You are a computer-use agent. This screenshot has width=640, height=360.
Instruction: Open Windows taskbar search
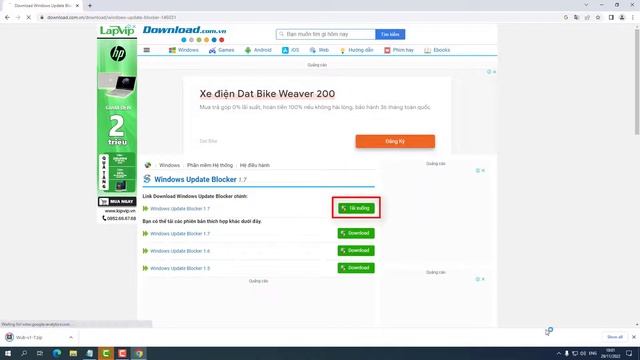[x=24, y=353]
